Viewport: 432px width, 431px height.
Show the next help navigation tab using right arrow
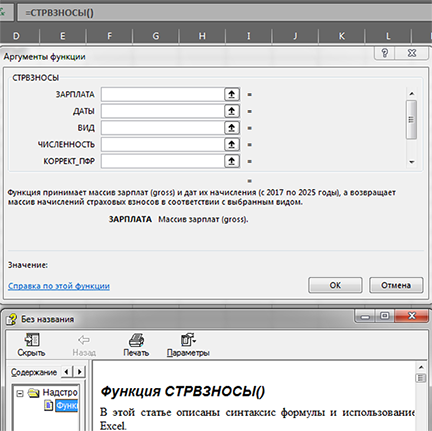pos(79,371)
